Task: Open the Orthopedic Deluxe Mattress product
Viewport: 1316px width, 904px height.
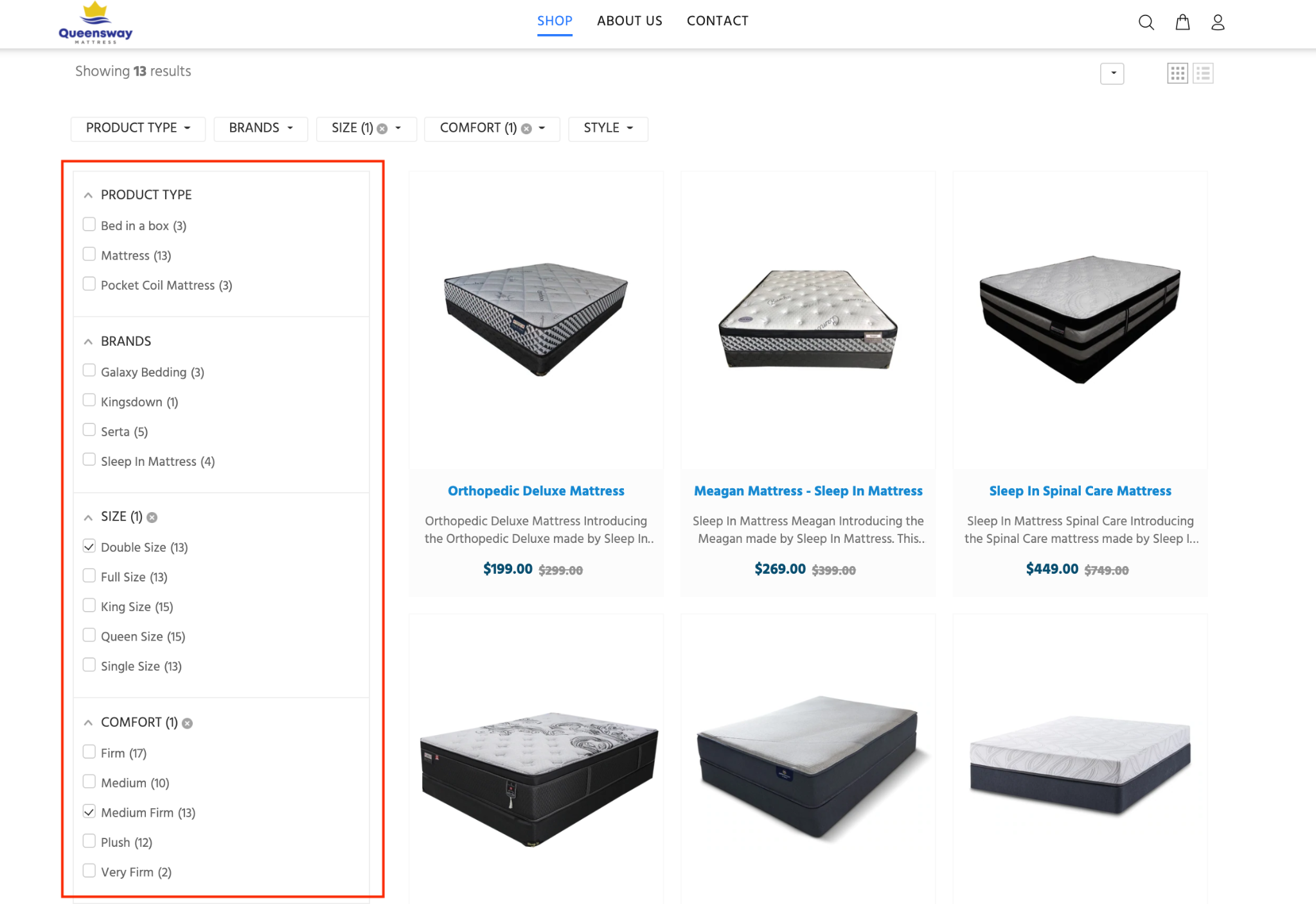Action: tap(536, 490)
